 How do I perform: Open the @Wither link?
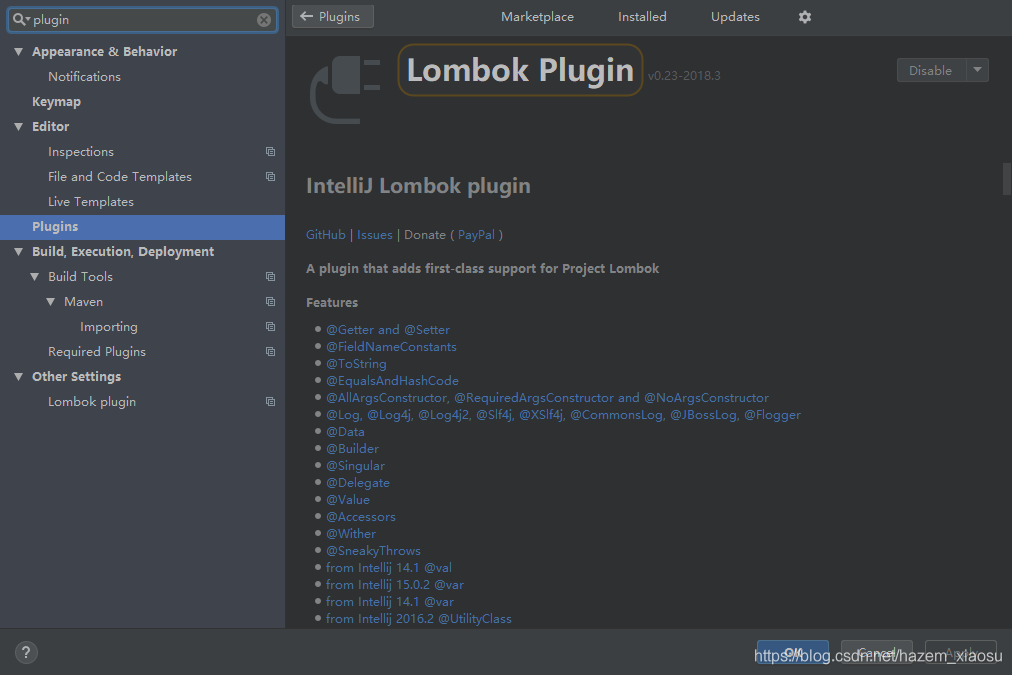tap(351, 534)
